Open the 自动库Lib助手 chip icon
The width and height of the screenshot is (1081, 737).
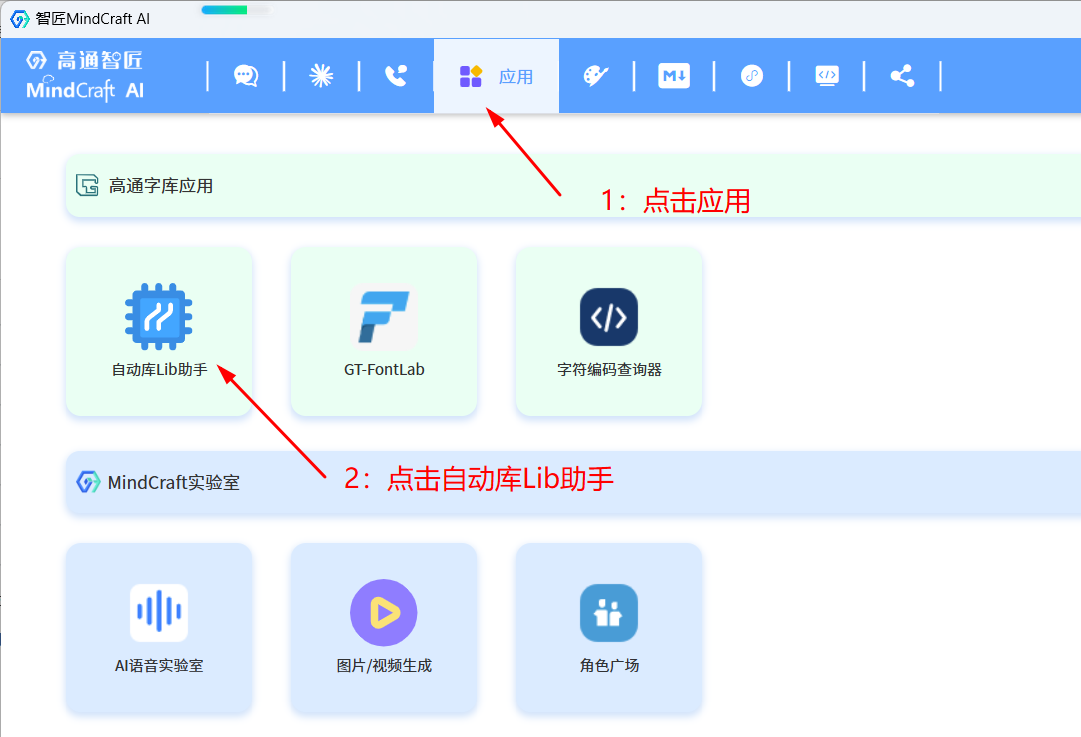[159, 316]
